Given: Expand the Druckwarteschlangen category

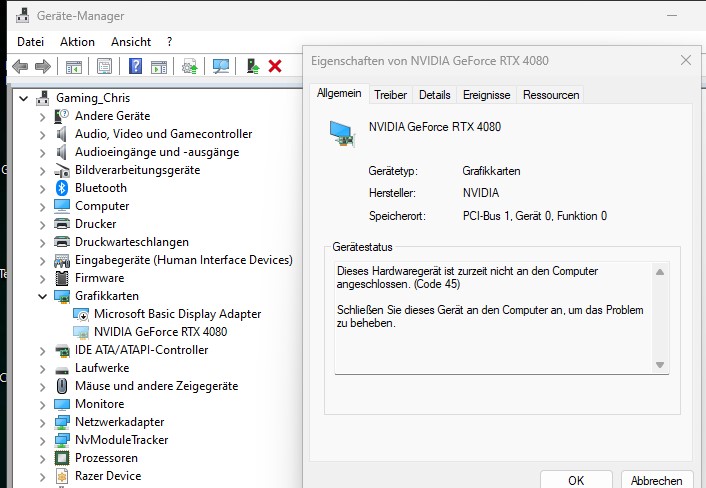Looking at the screenshot, I should (x=42, y=243).
